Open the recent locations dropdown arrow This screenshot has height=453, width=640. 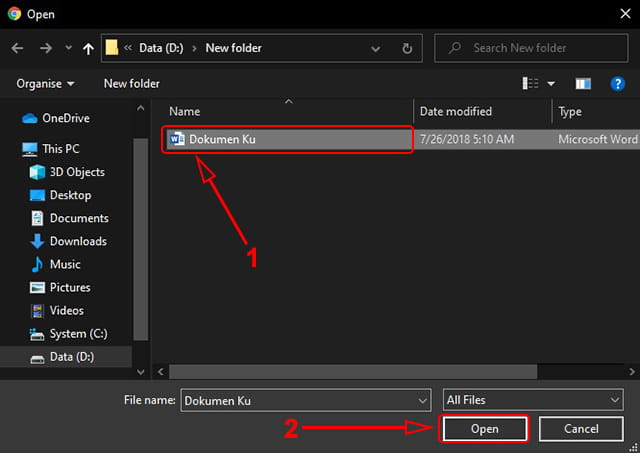click(x=67, y=48)
